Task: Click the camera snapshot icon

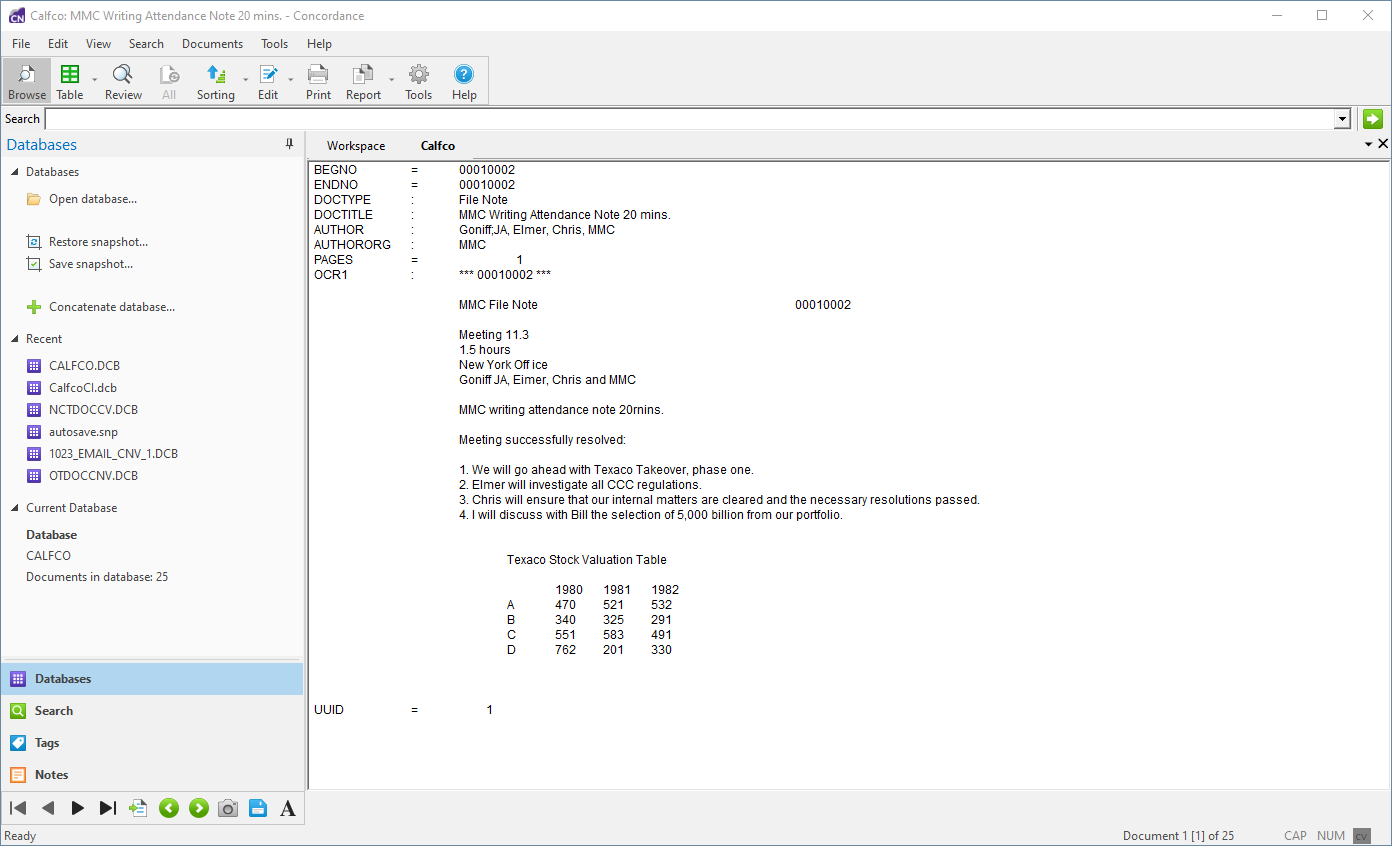Action: pos(228,808)
